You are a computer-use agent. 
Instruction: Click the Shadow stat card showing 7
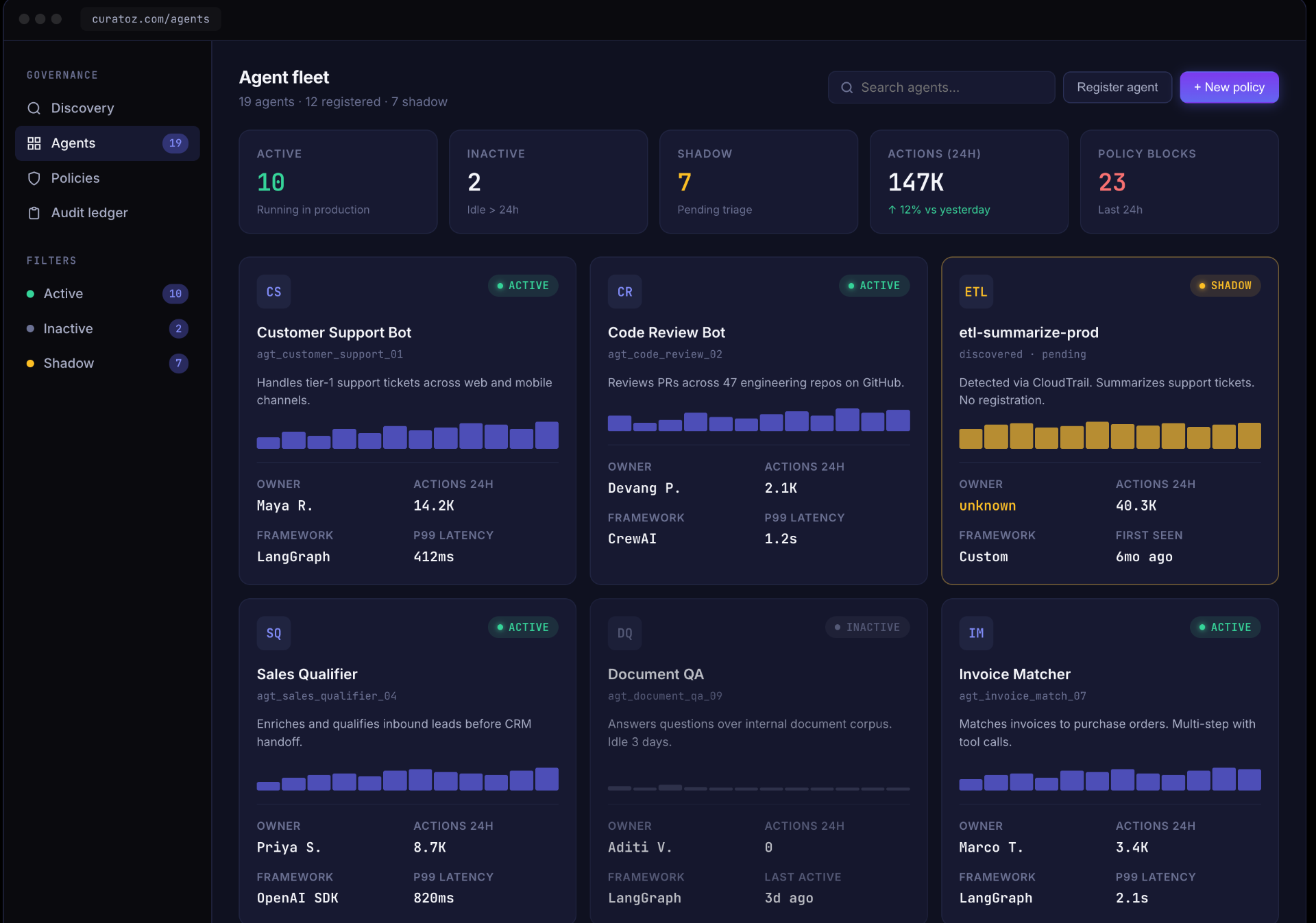click(759, 182)
